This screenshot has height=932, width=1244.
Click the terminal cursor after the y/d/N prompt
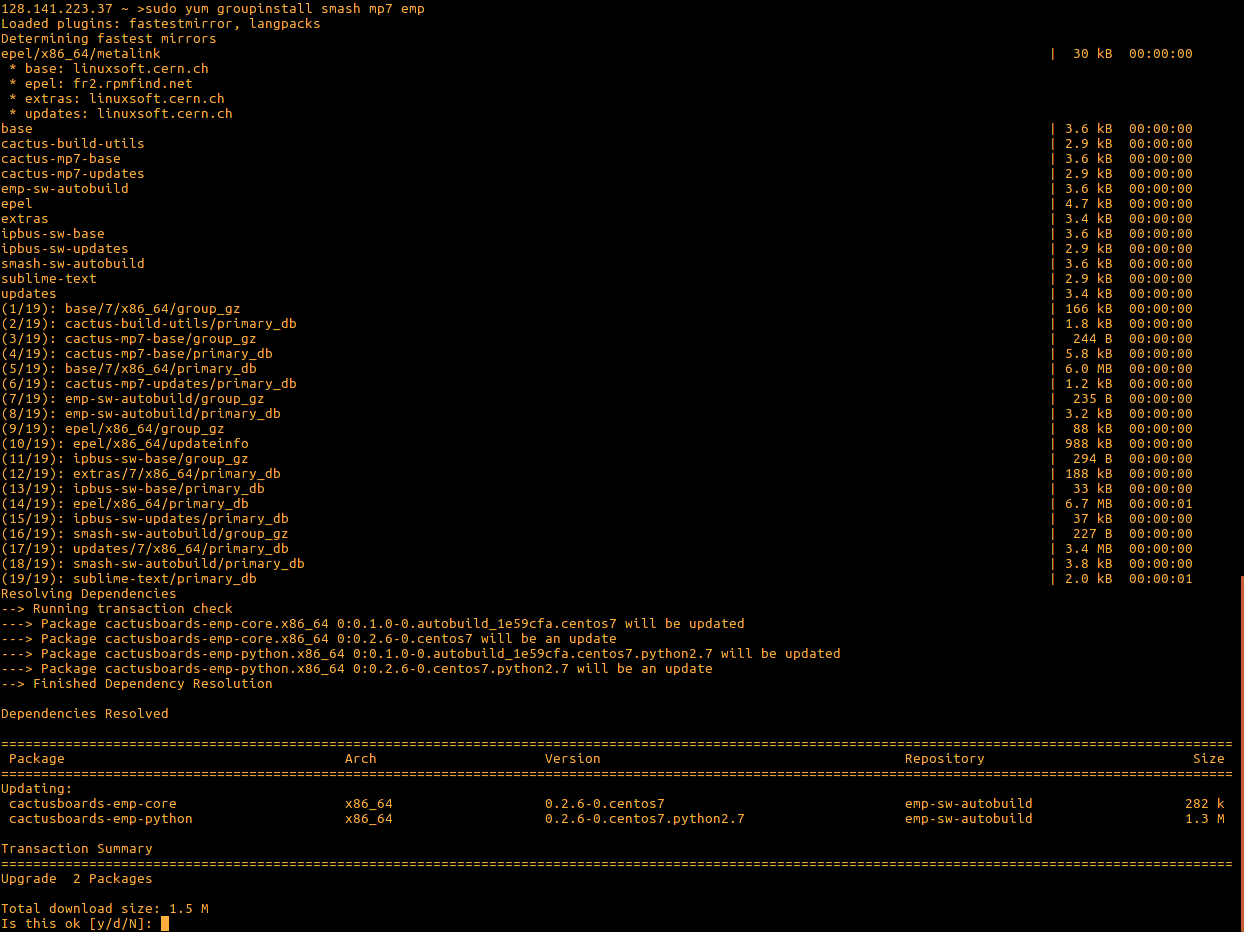coord(165,924)
